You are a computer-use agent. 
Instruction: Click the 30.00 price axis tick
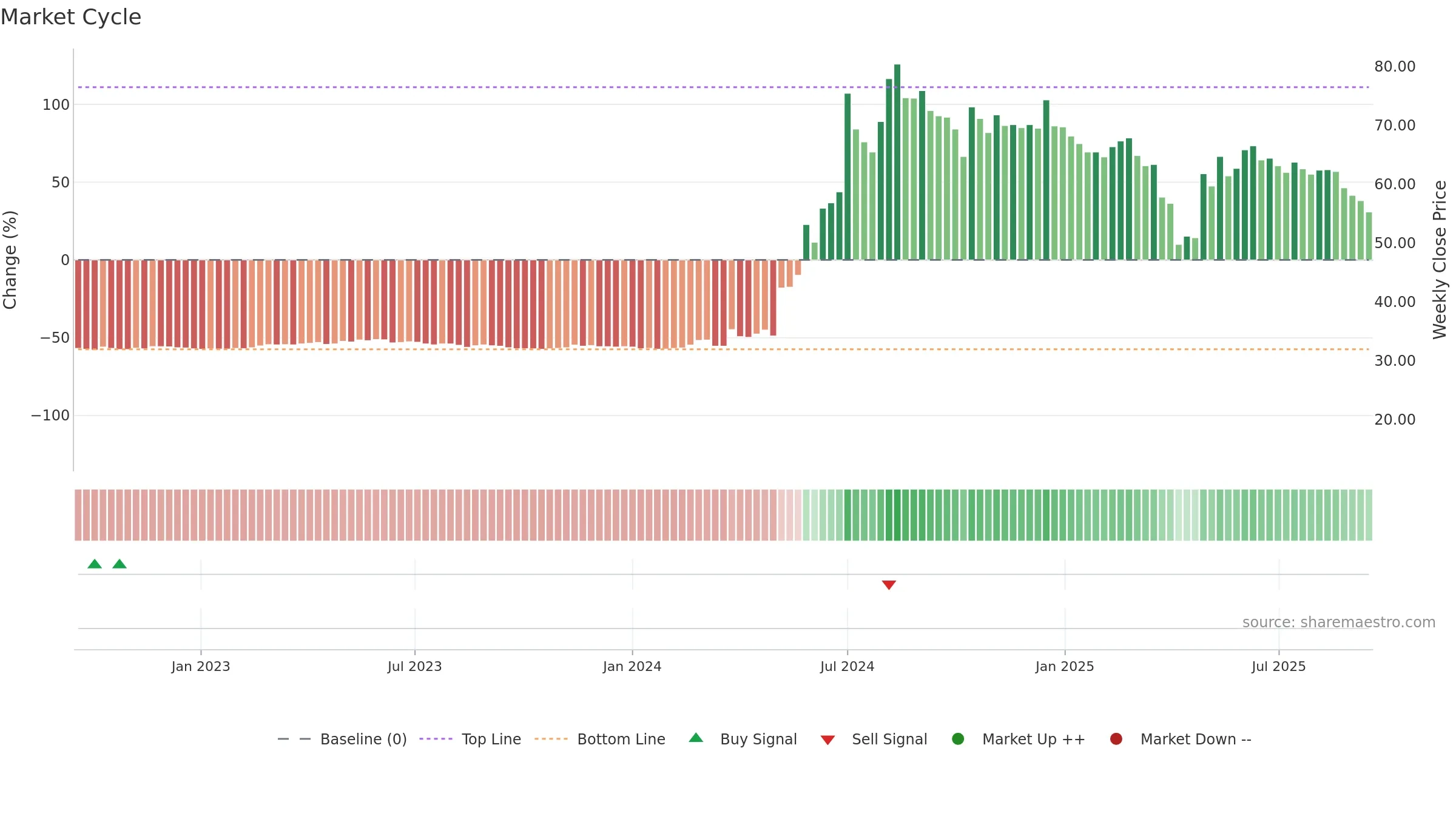coord(1395,361)
